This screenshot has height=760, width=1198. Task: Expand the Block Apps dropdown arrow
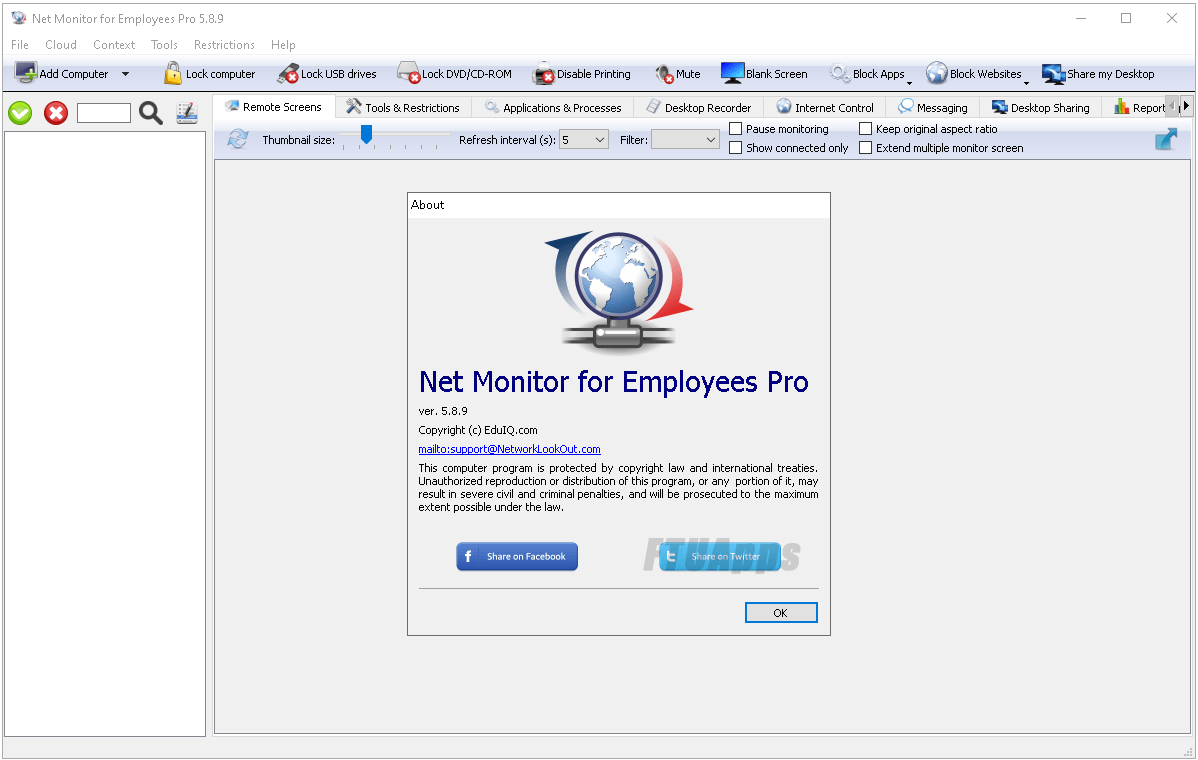(909, 82)
